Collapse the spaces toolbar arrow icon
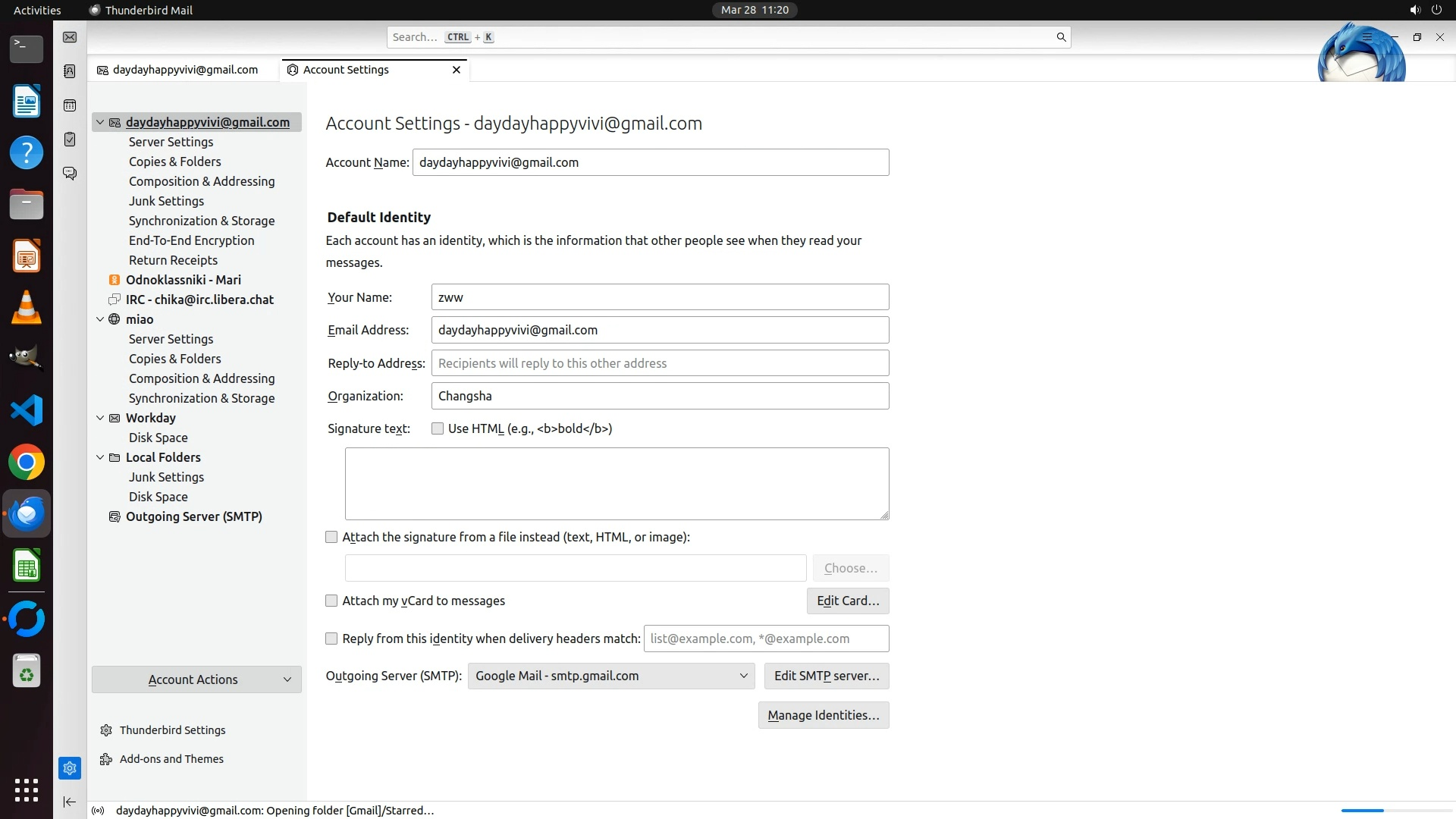The image size is (1456, 819). [70, 802]
